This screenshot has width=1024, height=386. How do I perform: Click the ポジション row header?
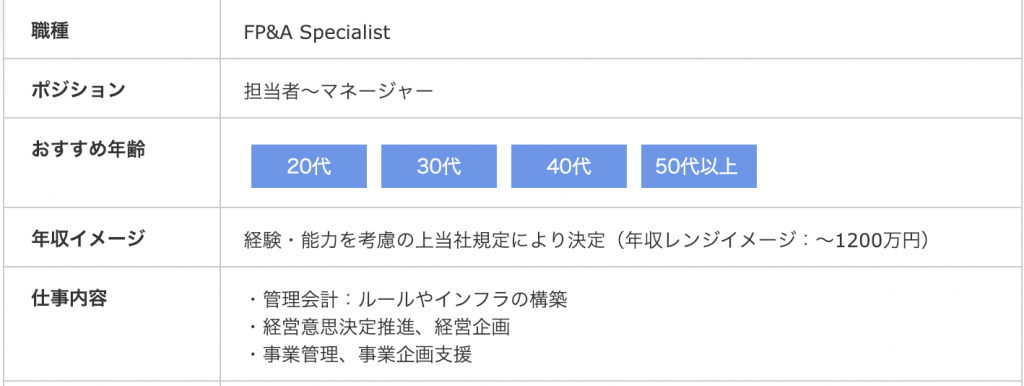click(x=78, y=89)
